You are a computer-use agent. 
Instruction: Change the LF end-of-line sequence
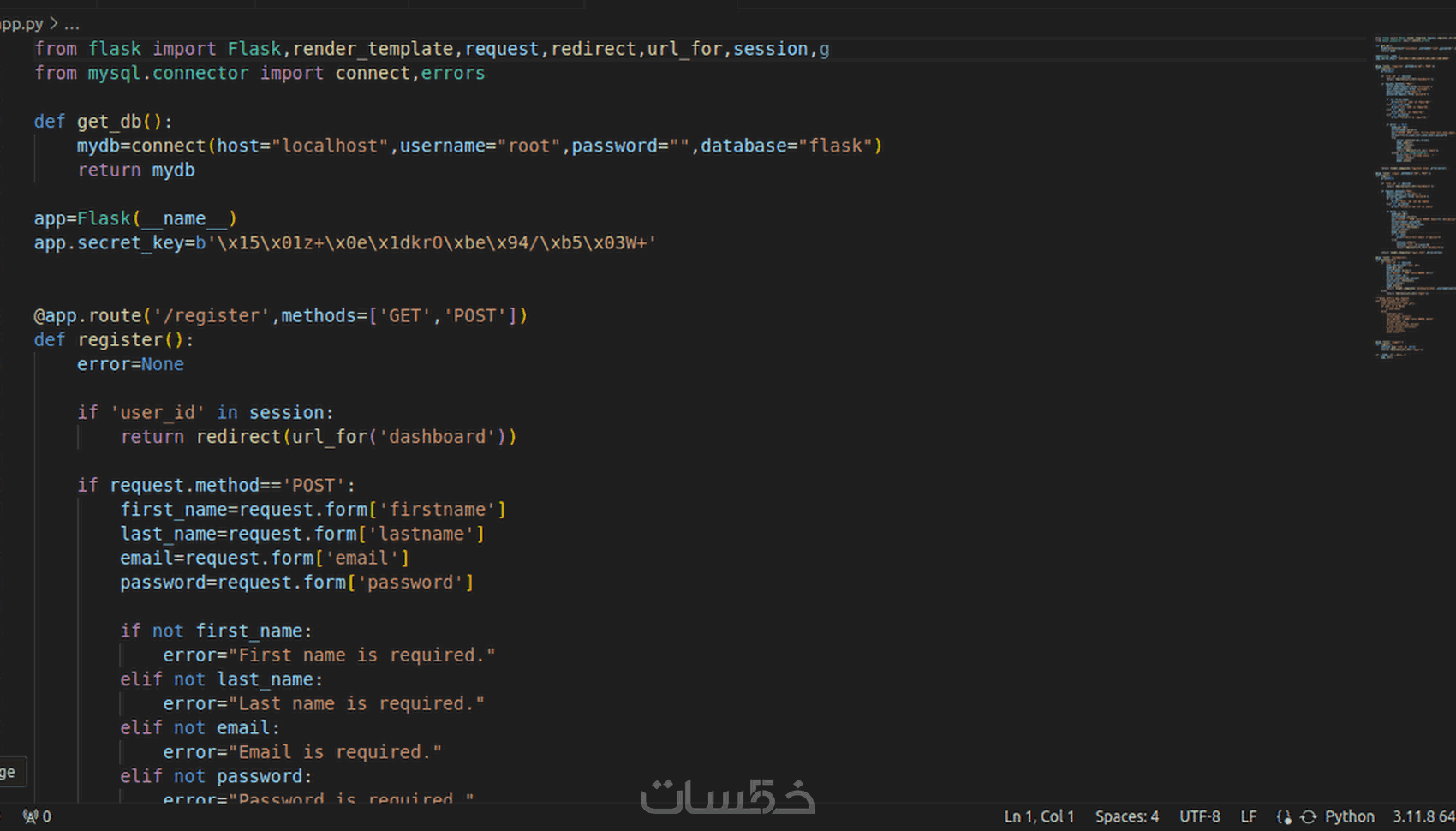click(1249, 816)
